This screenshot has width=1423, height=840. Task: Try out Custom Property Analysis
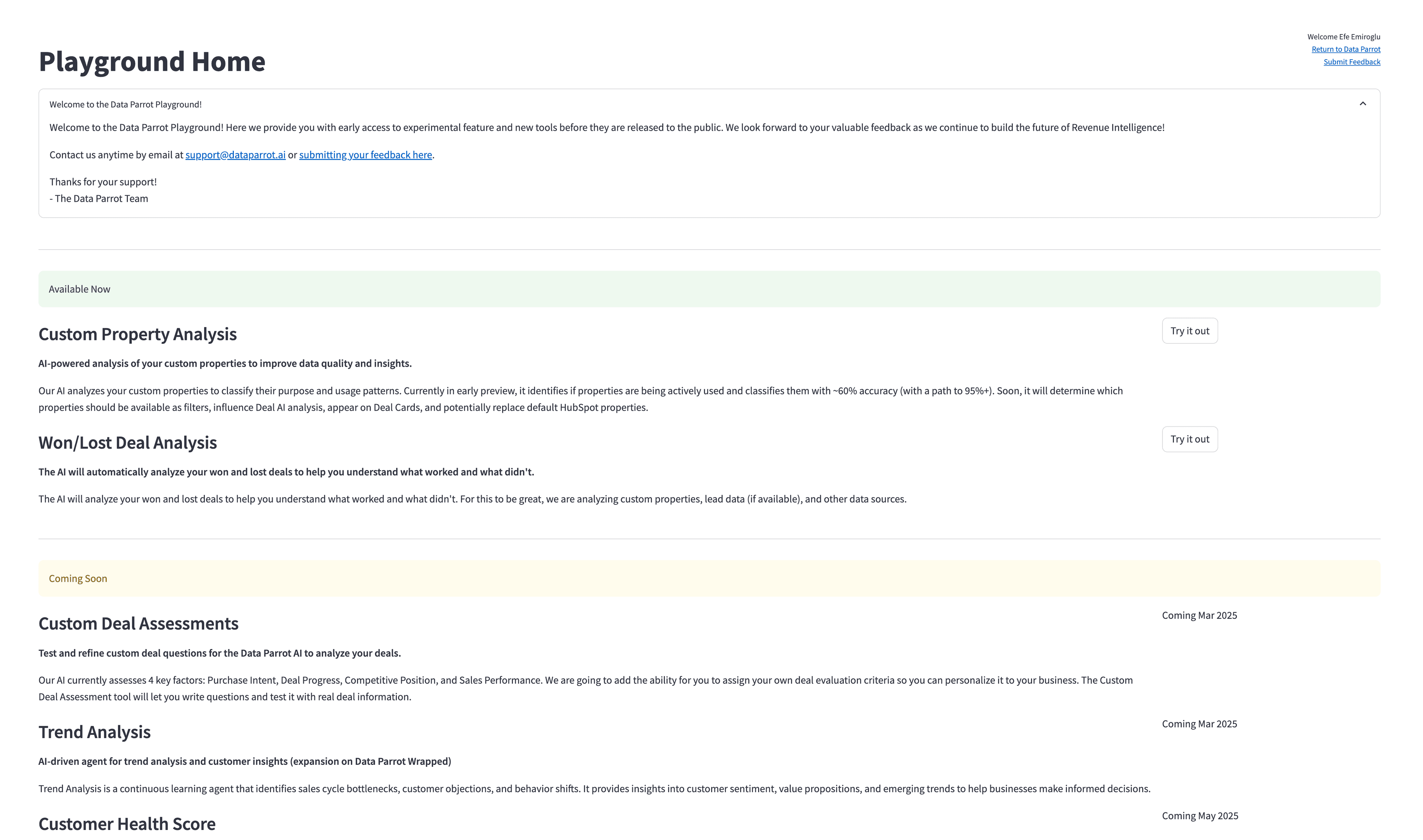pos(1189,331)
